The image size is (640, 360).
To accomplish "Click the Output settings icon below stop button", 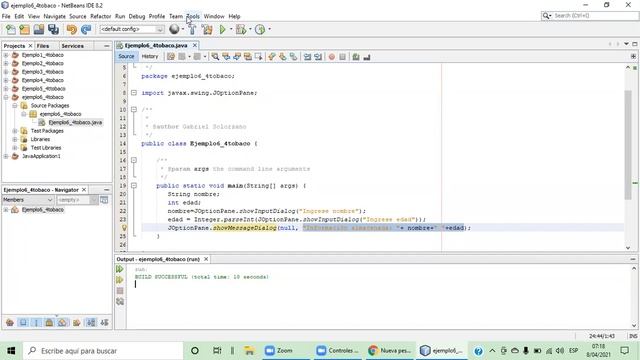I will pyautogui.click(x=120, y=302).
